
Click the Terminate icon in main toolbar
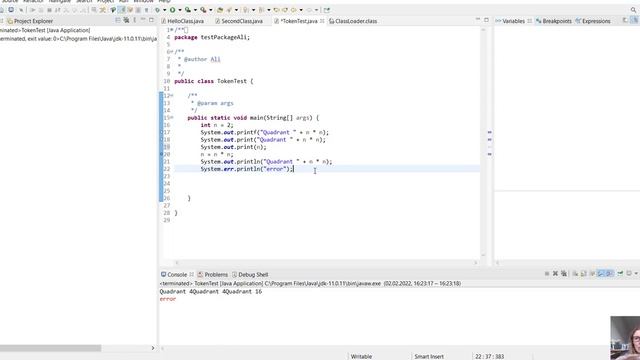49,10
